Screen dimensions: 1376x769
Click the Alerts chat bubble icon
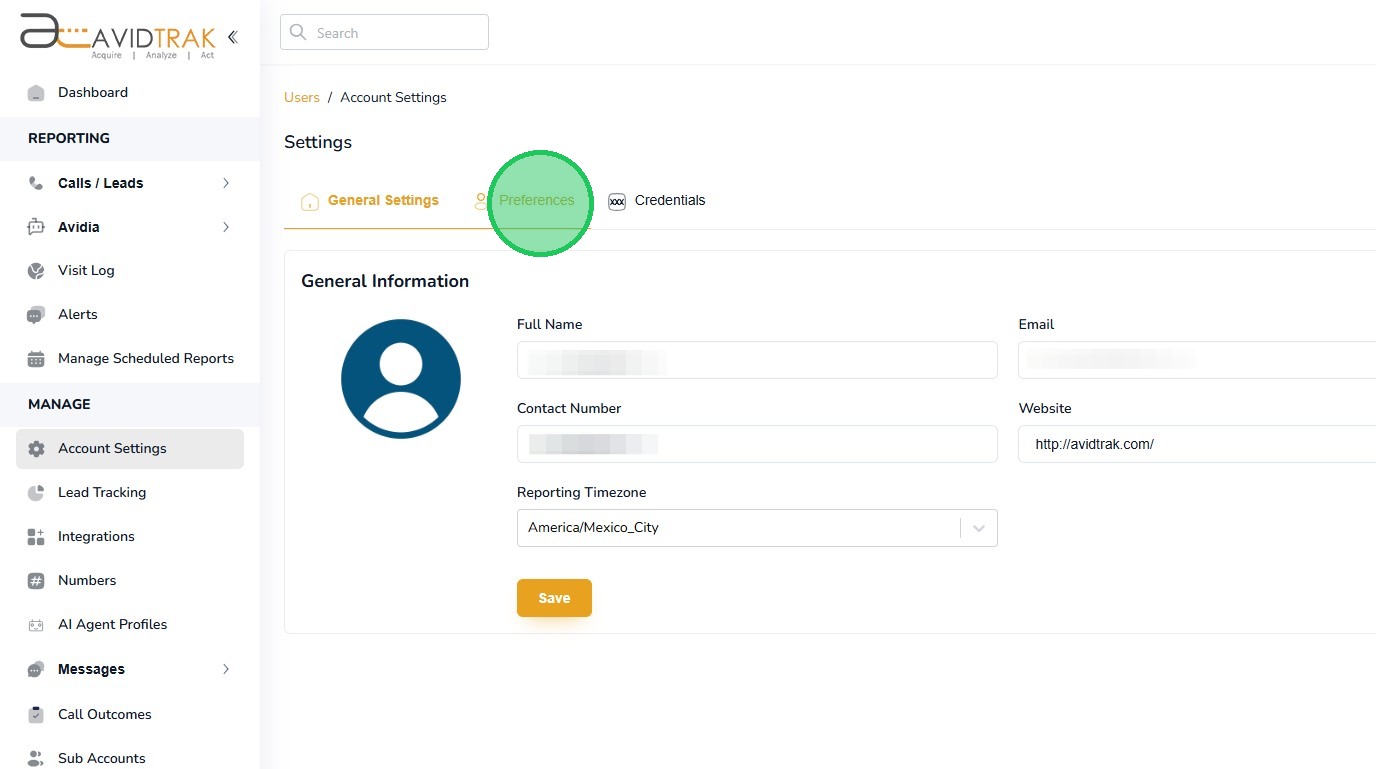point(36,315)
